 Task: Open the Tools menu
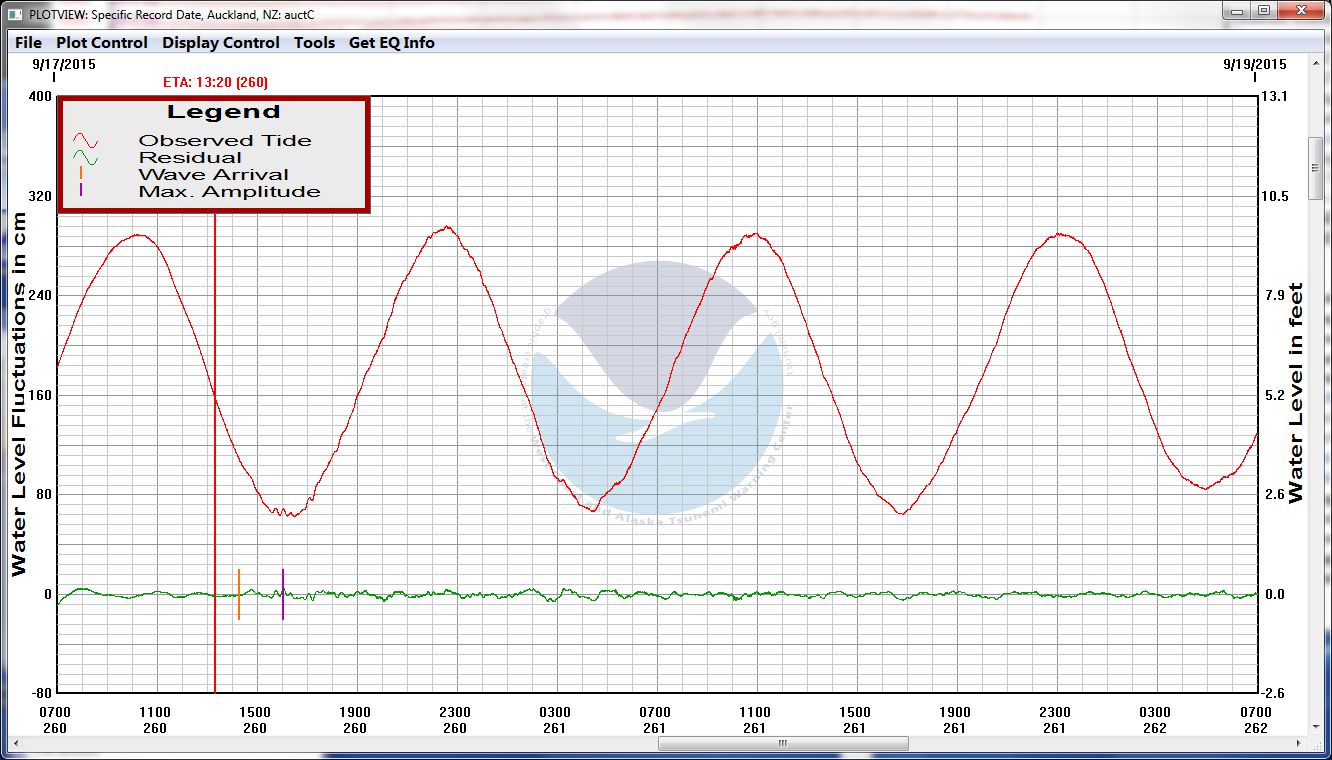pyautogui.click(x=314, y=43)
